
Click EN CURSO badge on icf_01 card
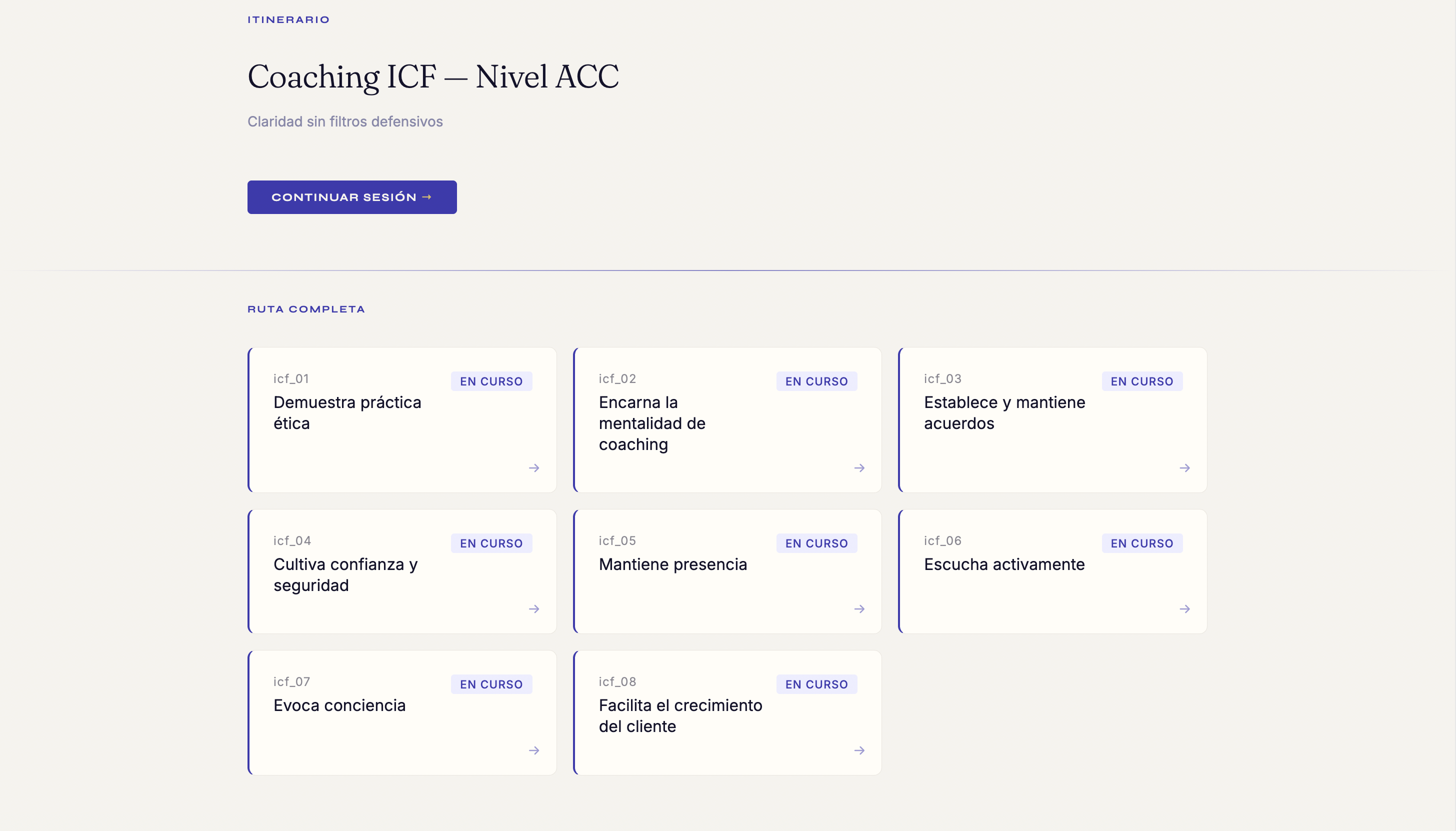coord(491,381)
